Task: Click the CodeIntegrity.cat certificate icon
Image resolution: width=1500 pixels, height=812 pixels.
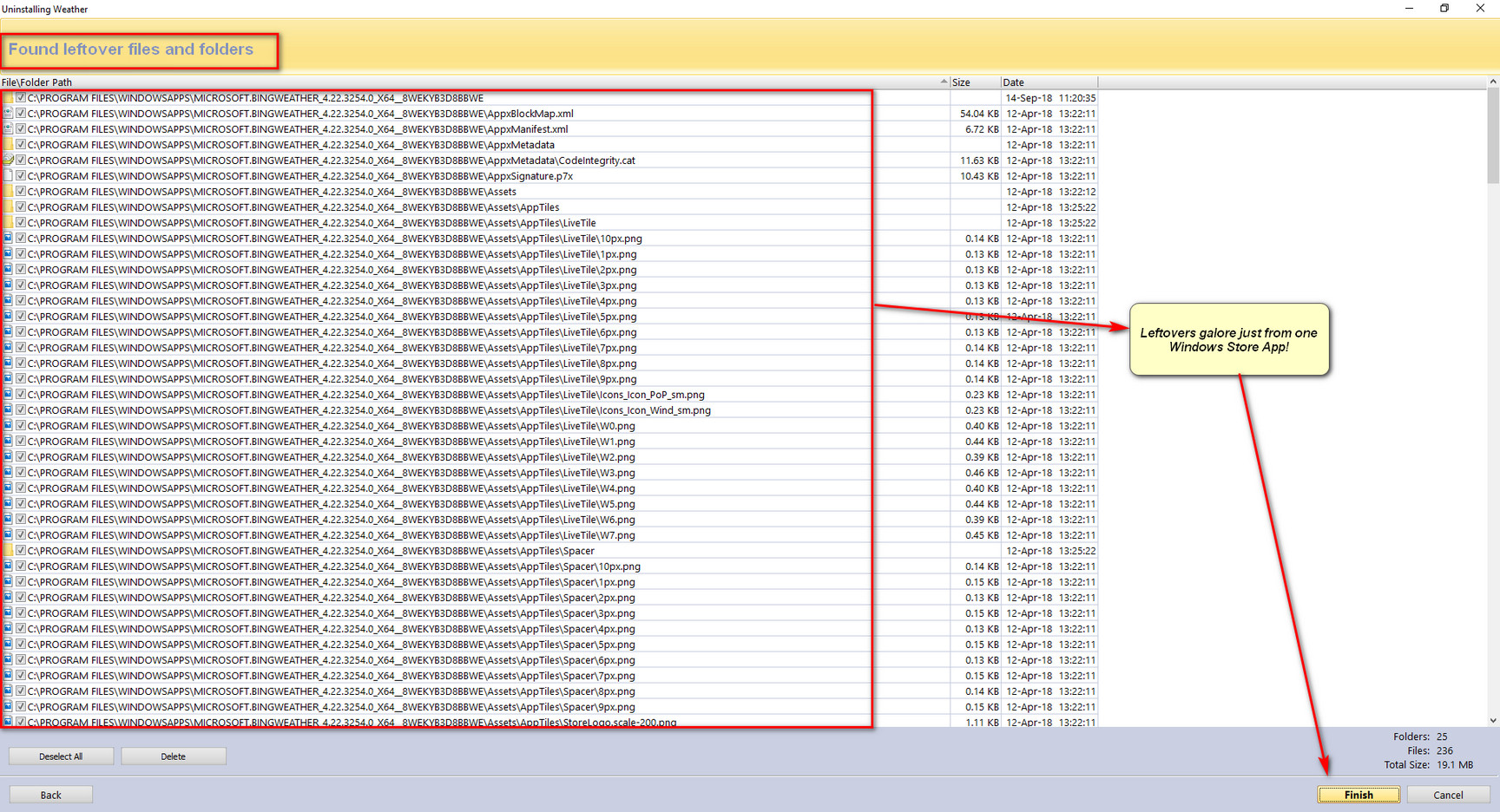Action: [8, 160]
